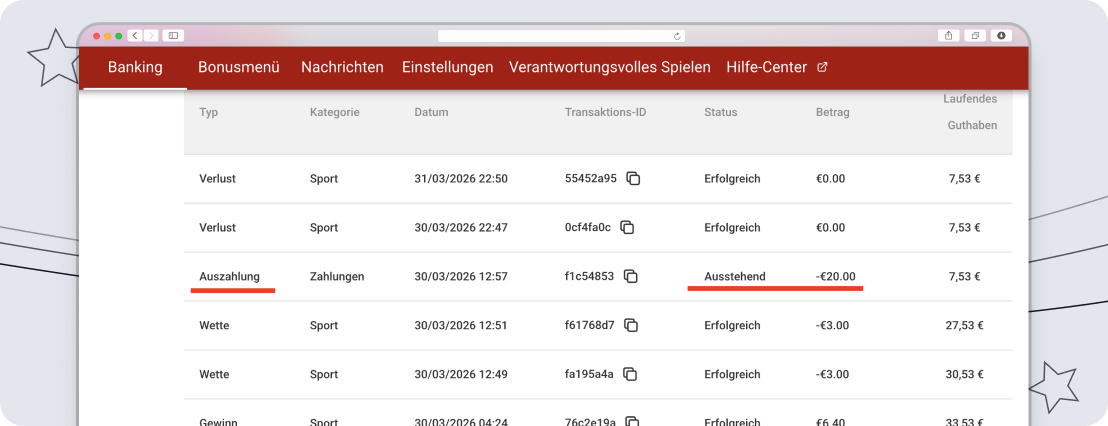Click the -€20.00 amount
Screen dimensions: 1108x426
[x=836, y=276]
